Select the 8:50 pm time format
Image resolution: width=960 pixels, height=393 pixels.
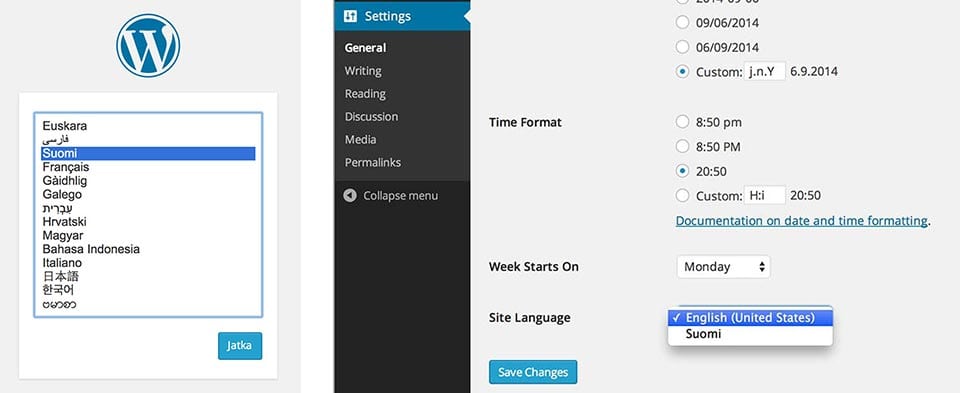tap(682, 122)
